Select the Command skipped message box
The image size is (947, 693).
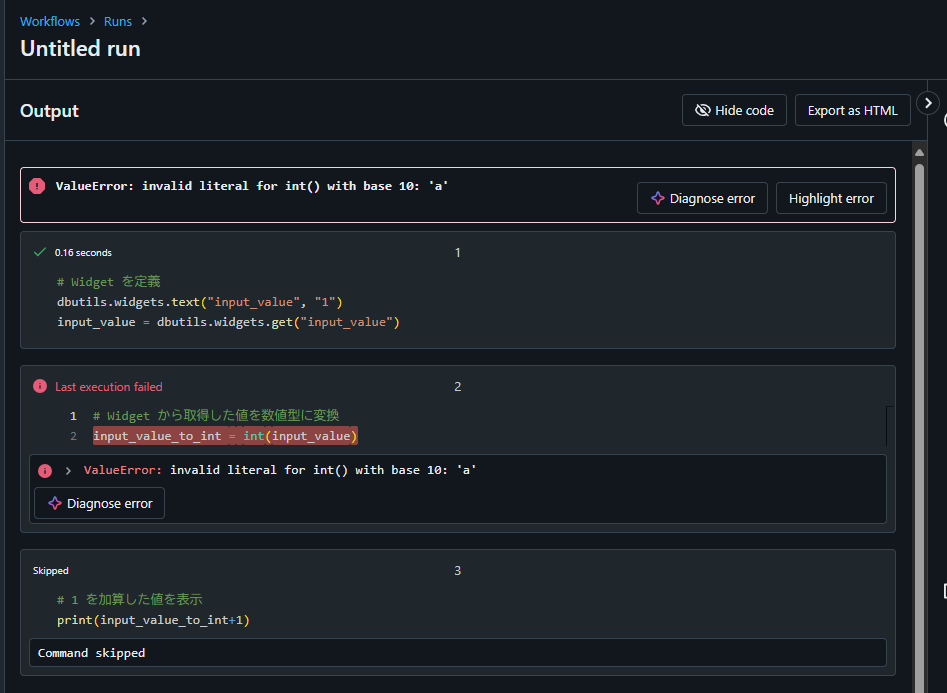[456, 652]
